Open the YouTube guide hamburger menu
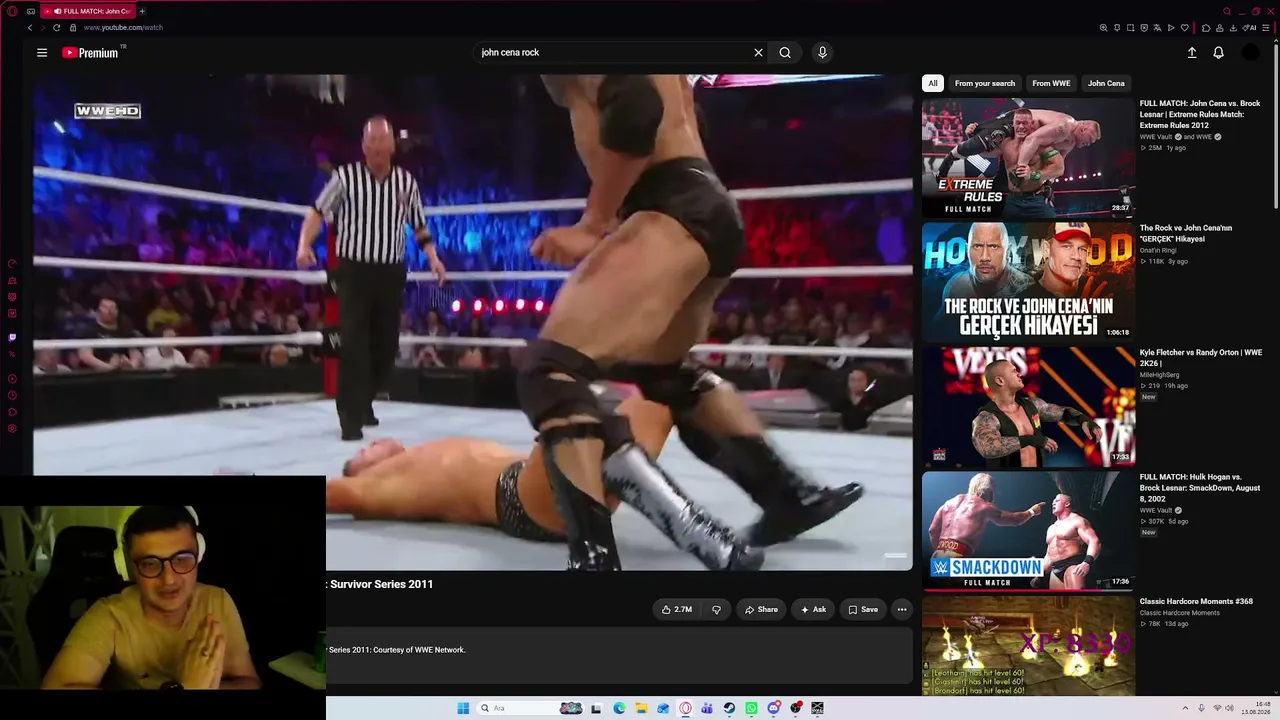This screenshot has width=1280, height=720. [x=42, y=53]
